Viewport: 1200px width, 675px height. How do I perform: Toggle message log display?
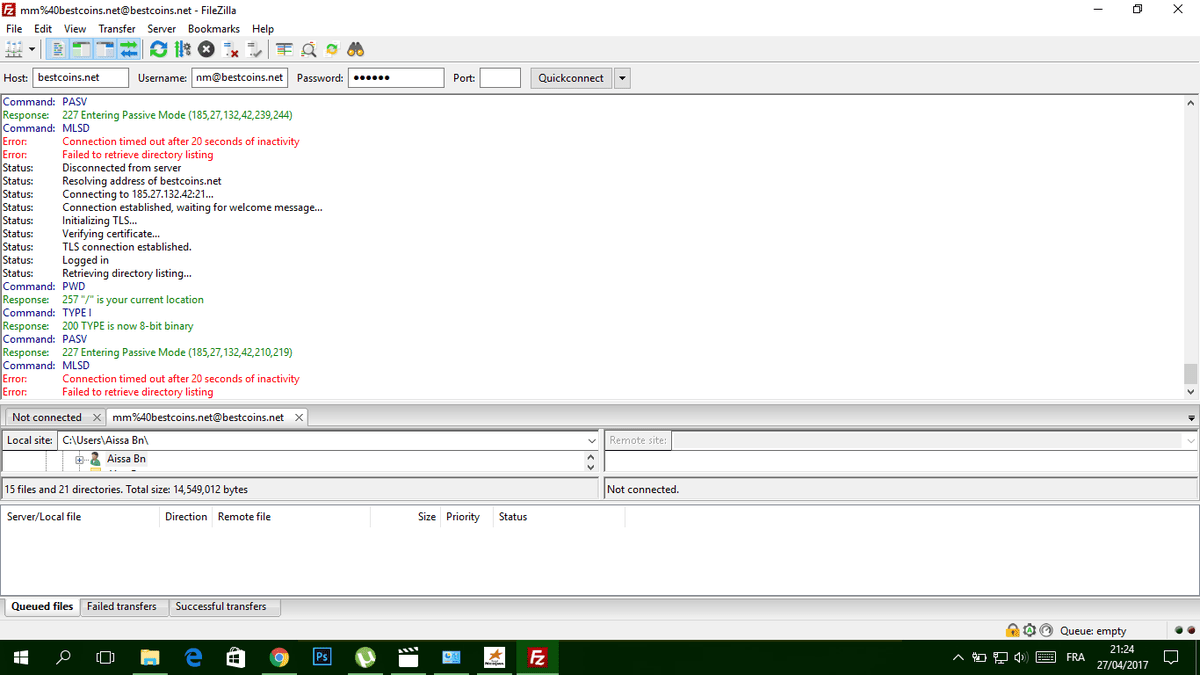[59, 49]
